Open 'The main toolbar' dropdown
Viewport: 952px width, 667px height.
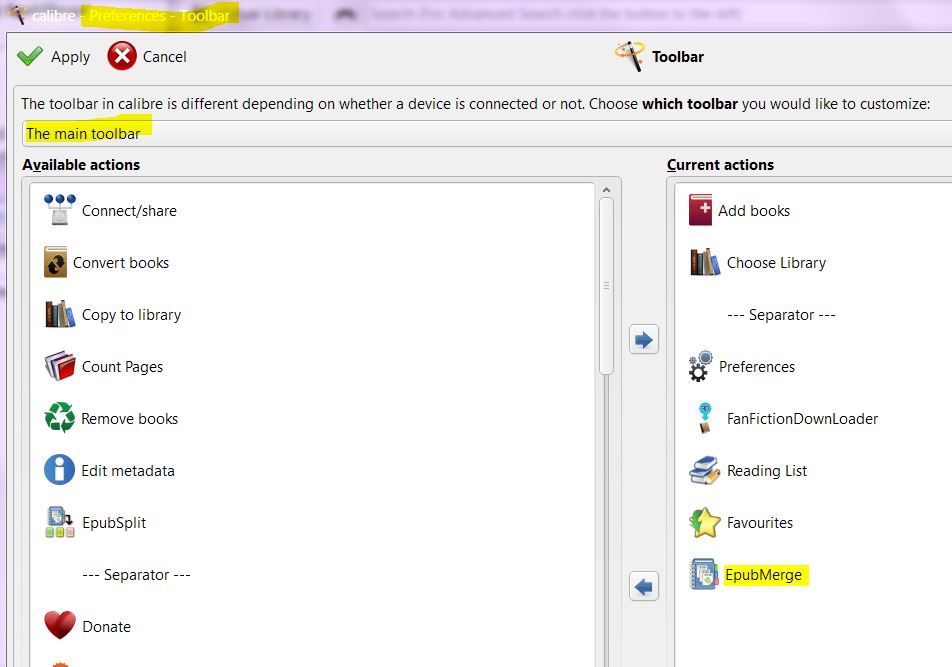coord(487,134)
